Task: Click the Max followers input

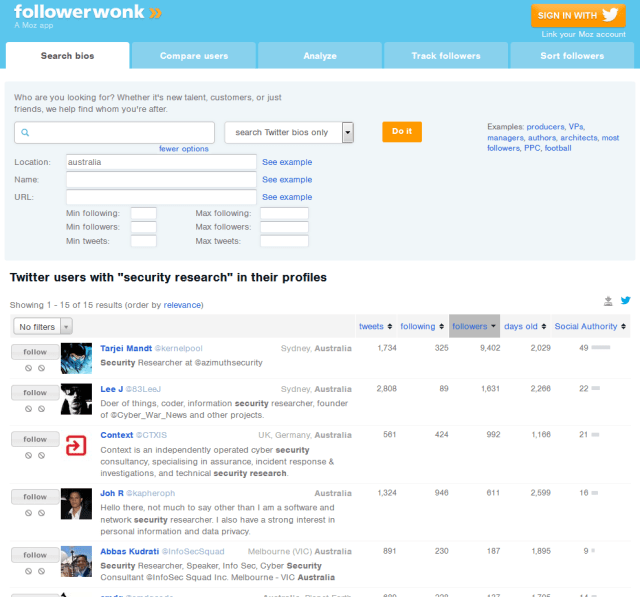Action: 284,227
